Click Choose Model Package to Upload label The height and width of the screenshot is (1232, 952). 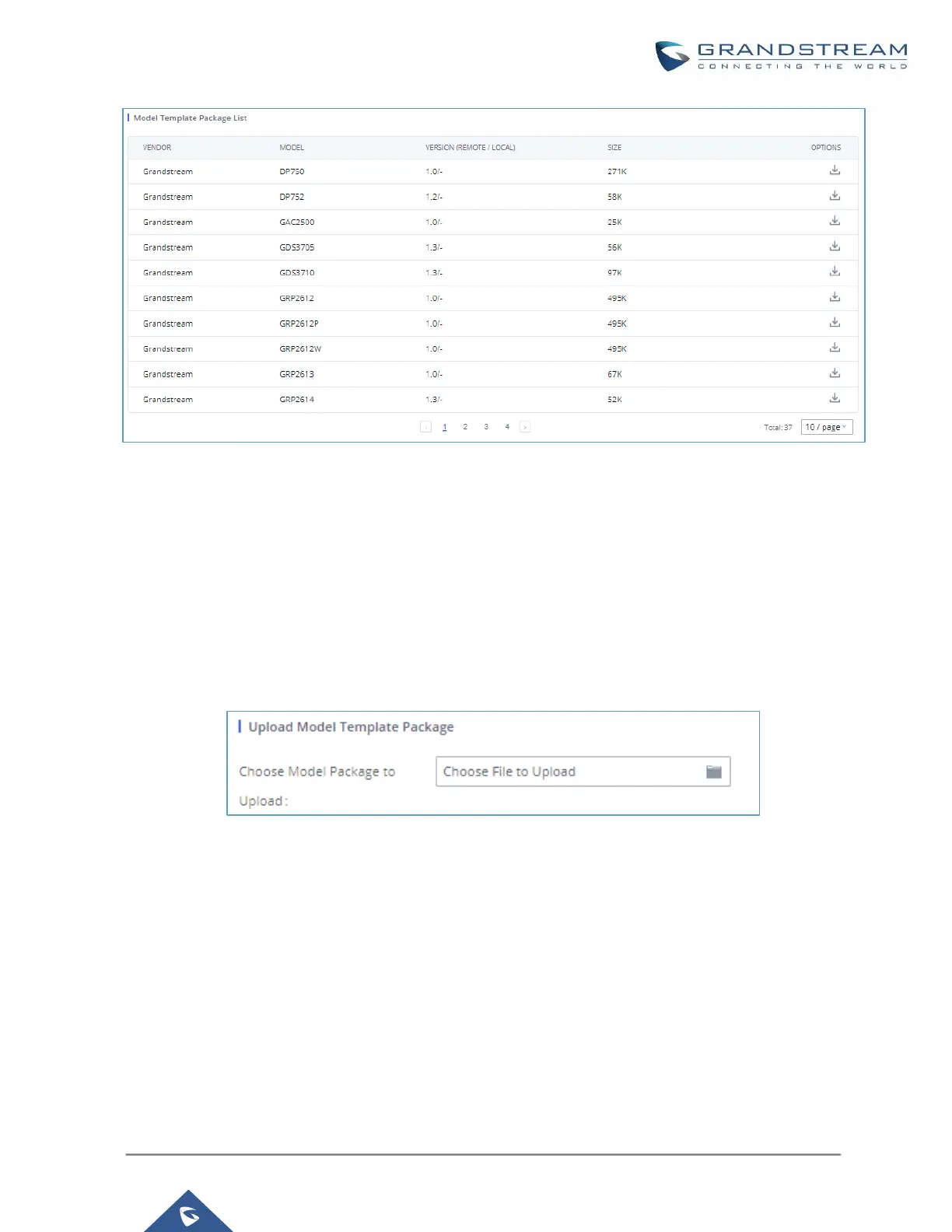pyautogui.click(x=317, y=786)
